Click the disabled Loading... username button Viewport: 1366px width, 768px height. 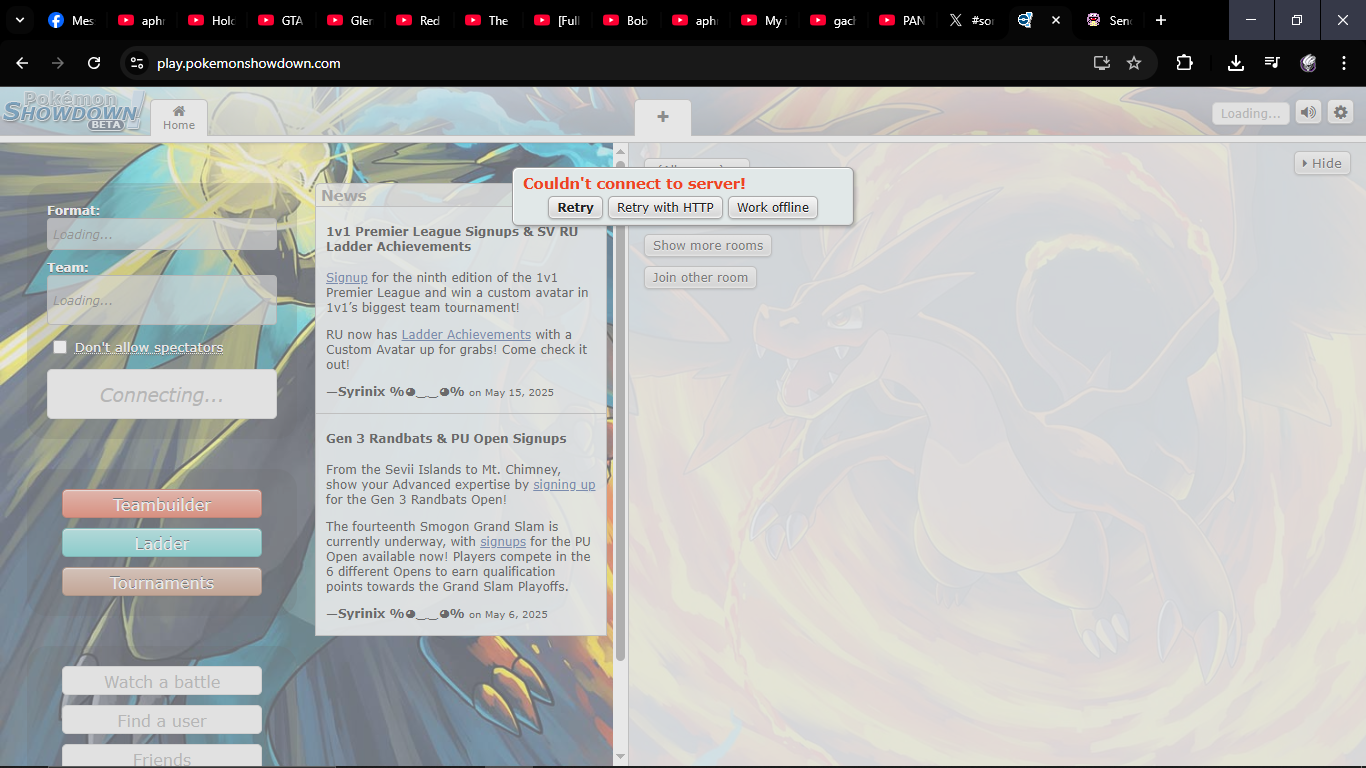coord(1250,113)
